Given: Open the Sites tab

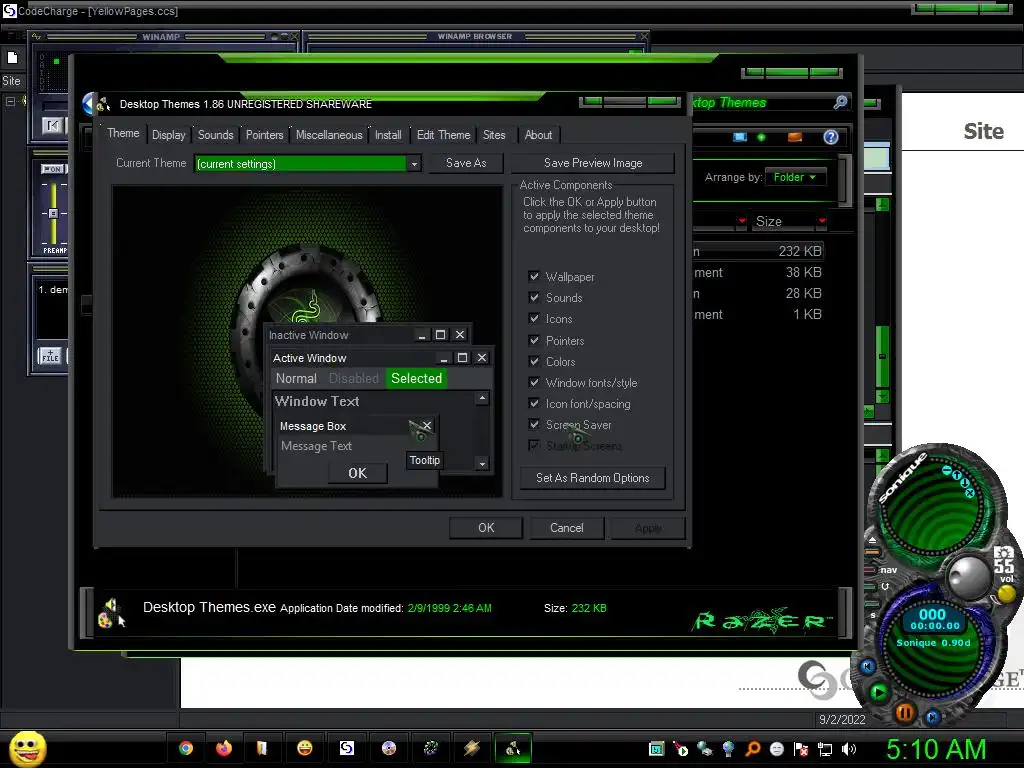Looking at the screenshot, I should click(494, 135).
